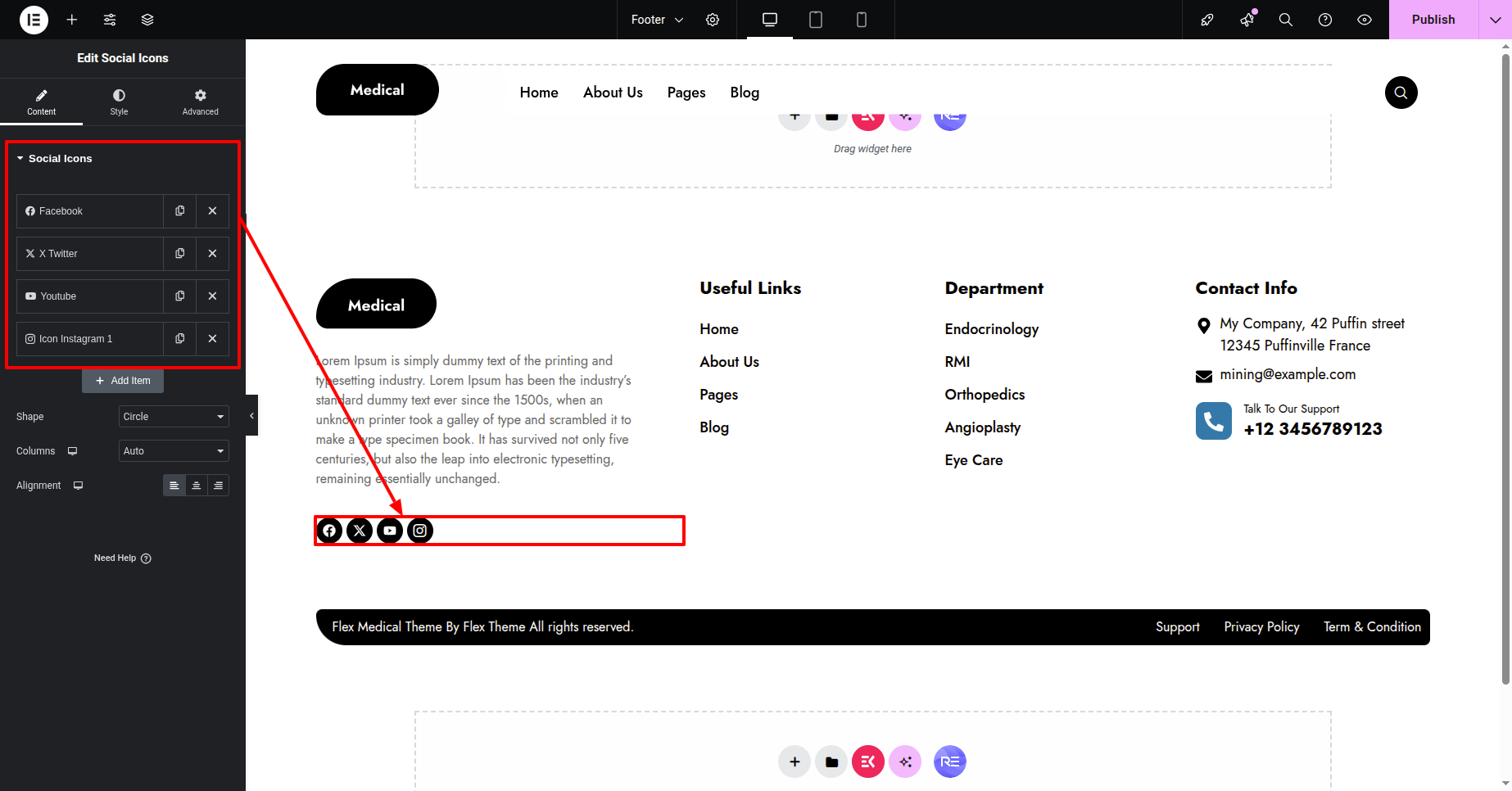Click bottom purple RE button
This screenshot has width=1512, height=791.
(x=950, y=762)
